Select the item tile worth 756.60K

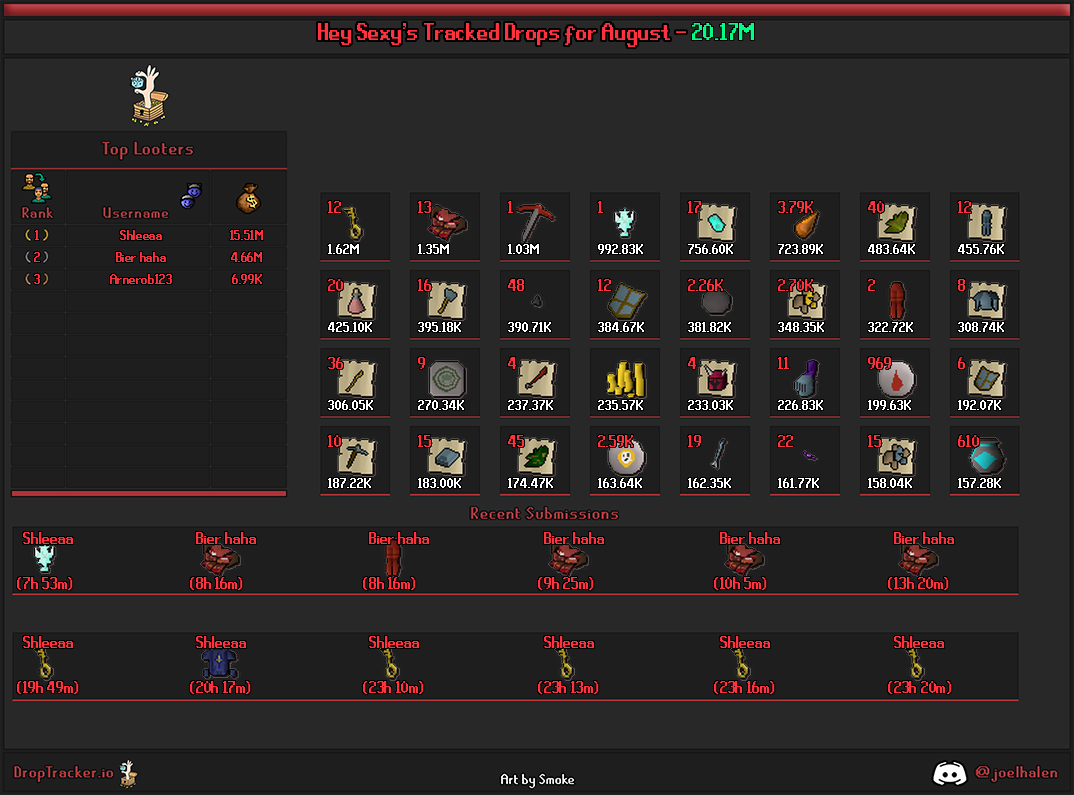click(715, 227)
